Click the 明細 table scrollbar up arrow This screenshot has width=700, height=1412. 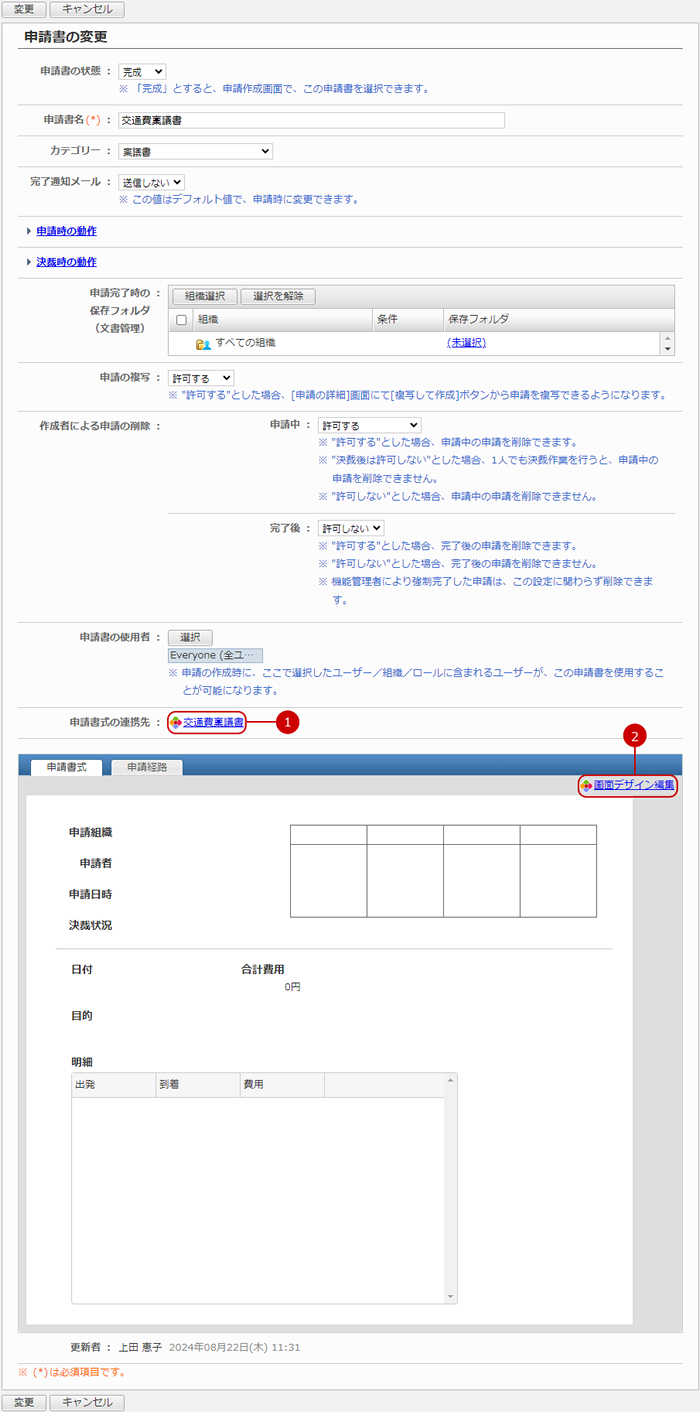coord(451,1080)
